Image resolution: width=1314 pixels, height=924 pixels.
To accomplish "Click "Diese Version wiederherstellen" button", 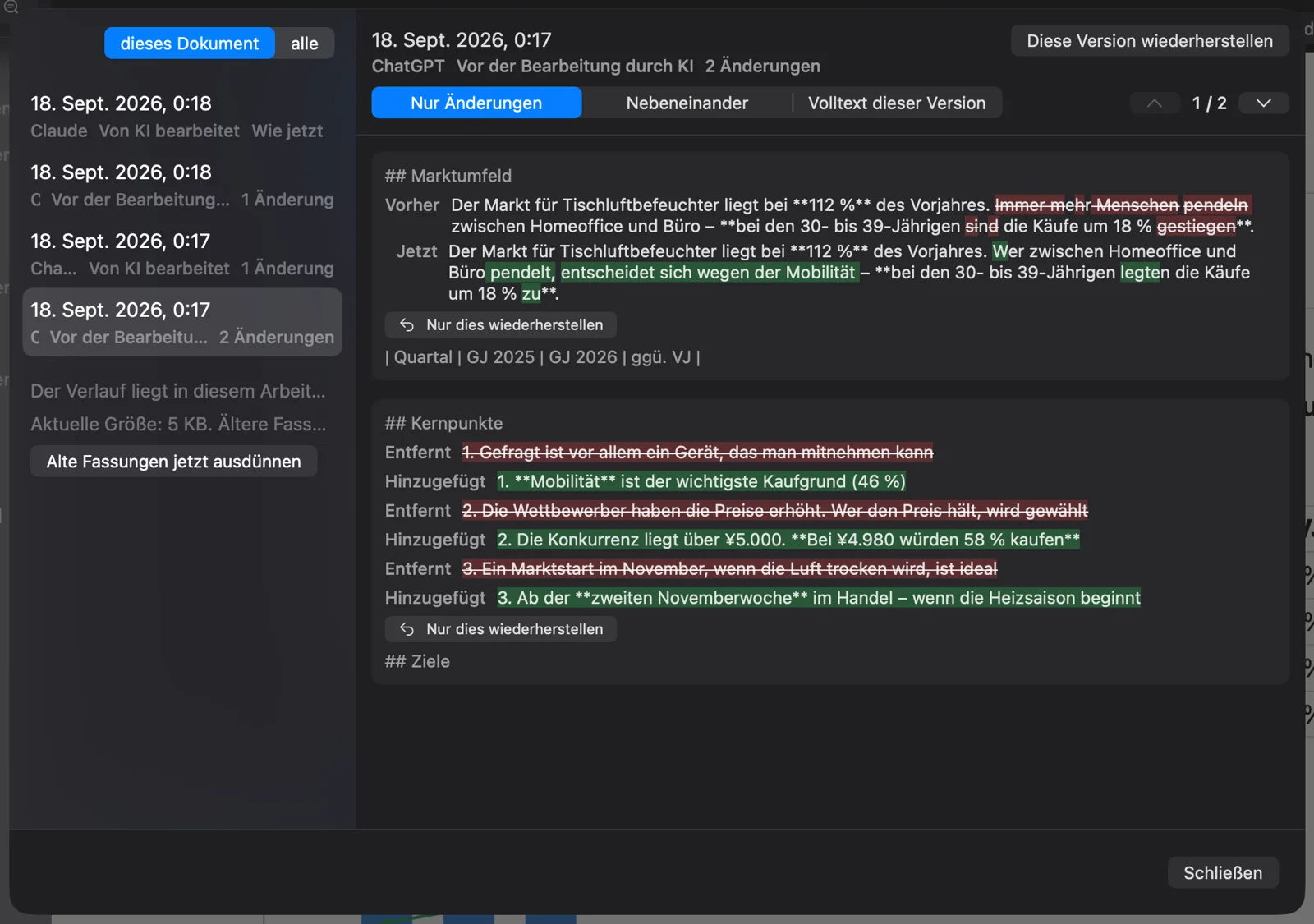I will pos(1150,41).
